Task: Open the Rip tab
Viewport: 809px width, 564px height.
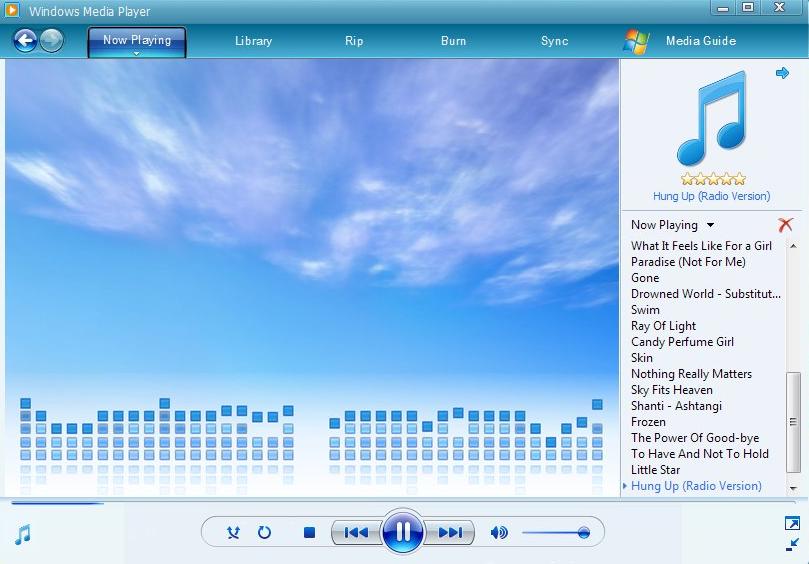Action: pyautogui.click(x=354, y=41)
